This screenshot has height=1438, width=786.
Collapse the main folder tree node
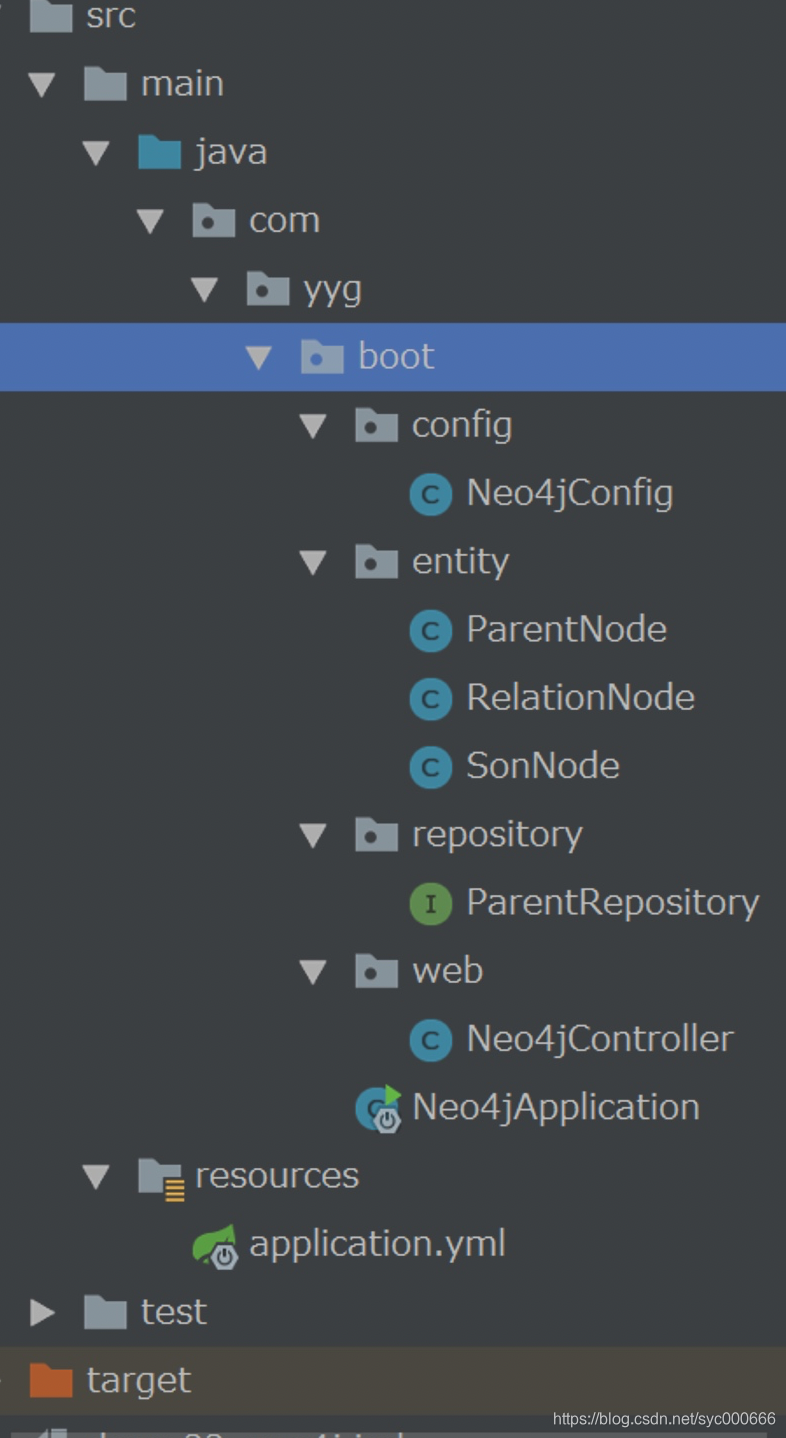click(x=42, y=84)
